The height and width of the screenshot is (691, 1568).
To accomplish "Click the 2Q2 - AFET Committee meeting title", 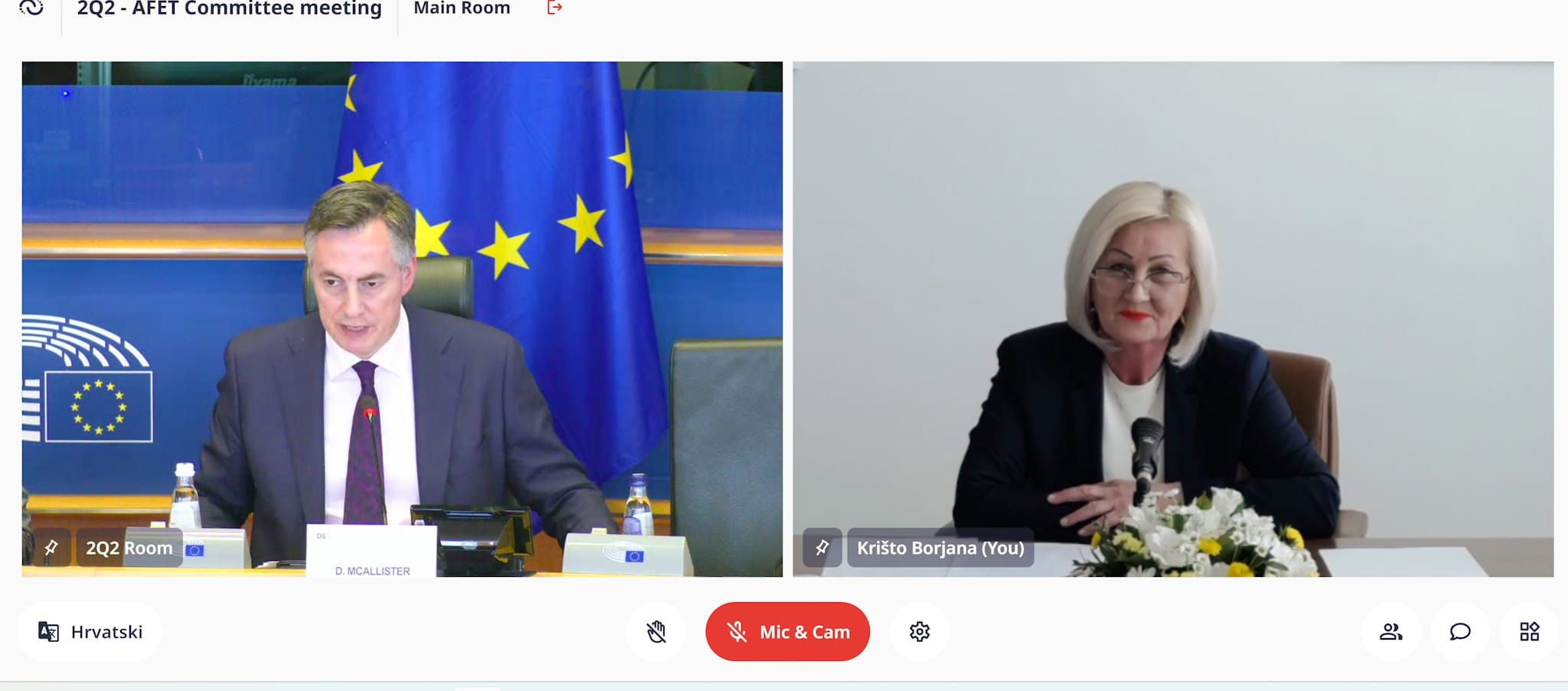I will click(x=229, y=8).
